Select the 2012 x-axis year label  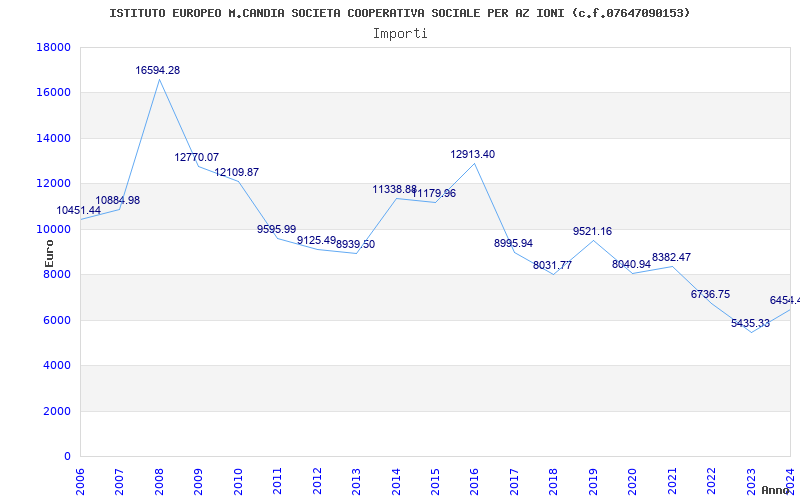(317, 482)
